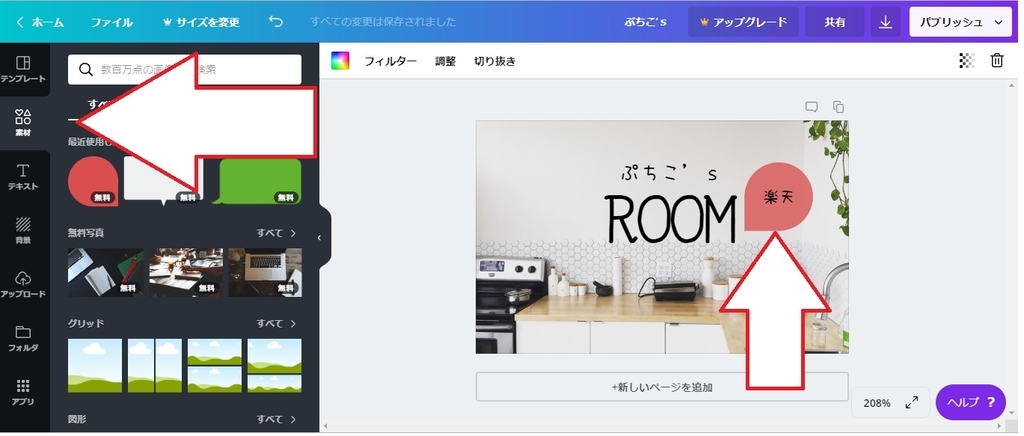Image resolution: width=1024 pixels, height=436 pixels.
Task: Select the middle free photo thumbnail
Action: point(186,272)
